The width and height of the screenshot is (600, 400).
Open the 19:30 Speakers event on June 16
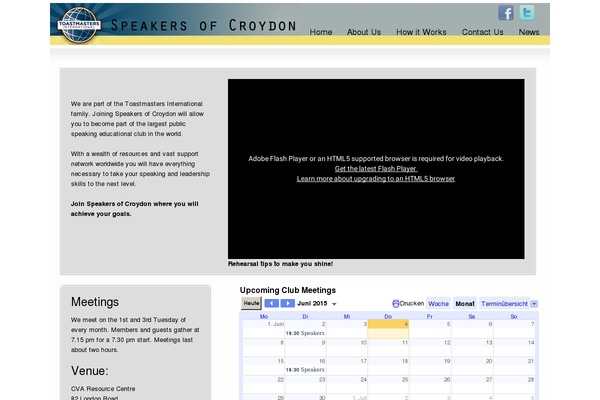click(305, 370)
